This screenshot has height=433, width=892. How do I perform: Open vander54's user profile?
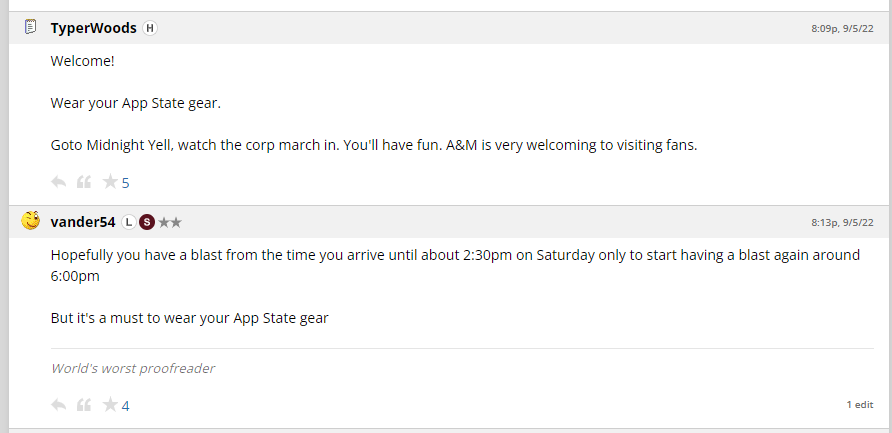[x=83, y=222]
